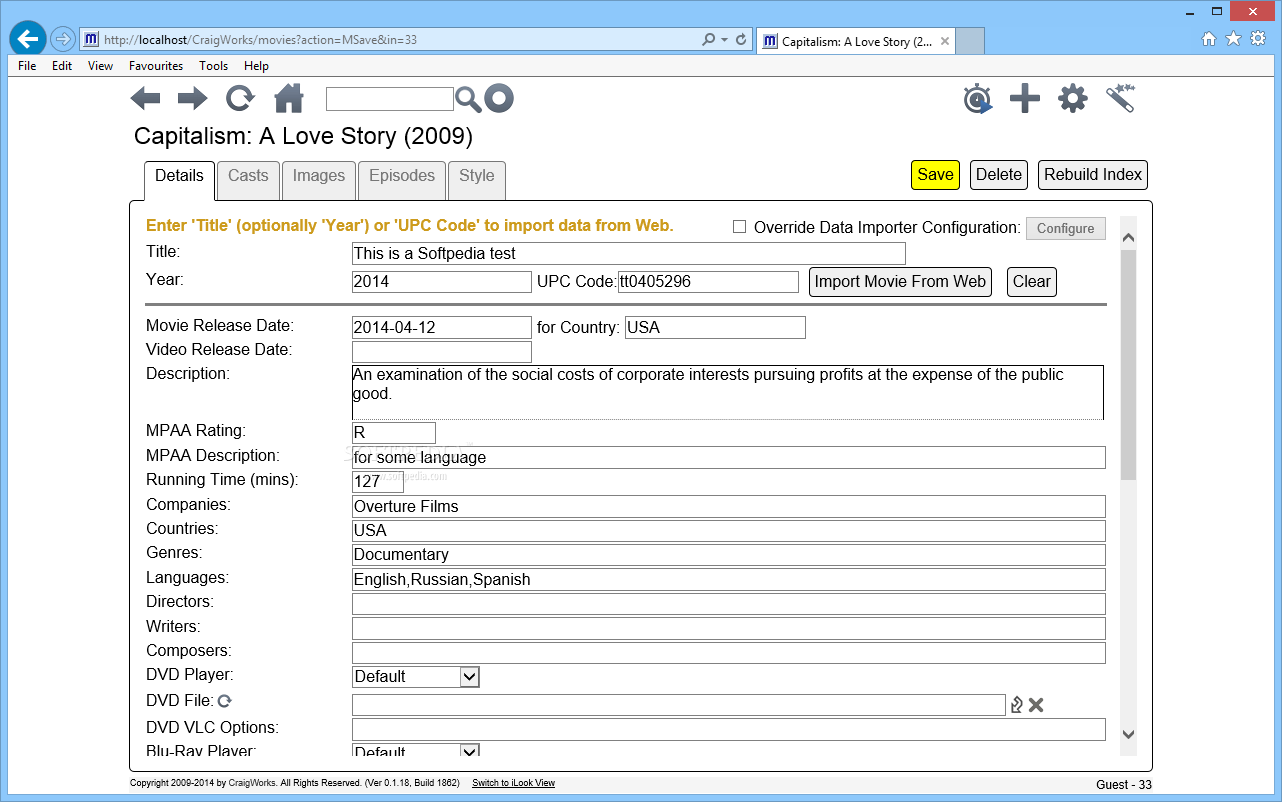This screenshot has height=802, width=1282.
Task: Enable Override Data Importer Configuration checkbox
Action: click(739, 227)
